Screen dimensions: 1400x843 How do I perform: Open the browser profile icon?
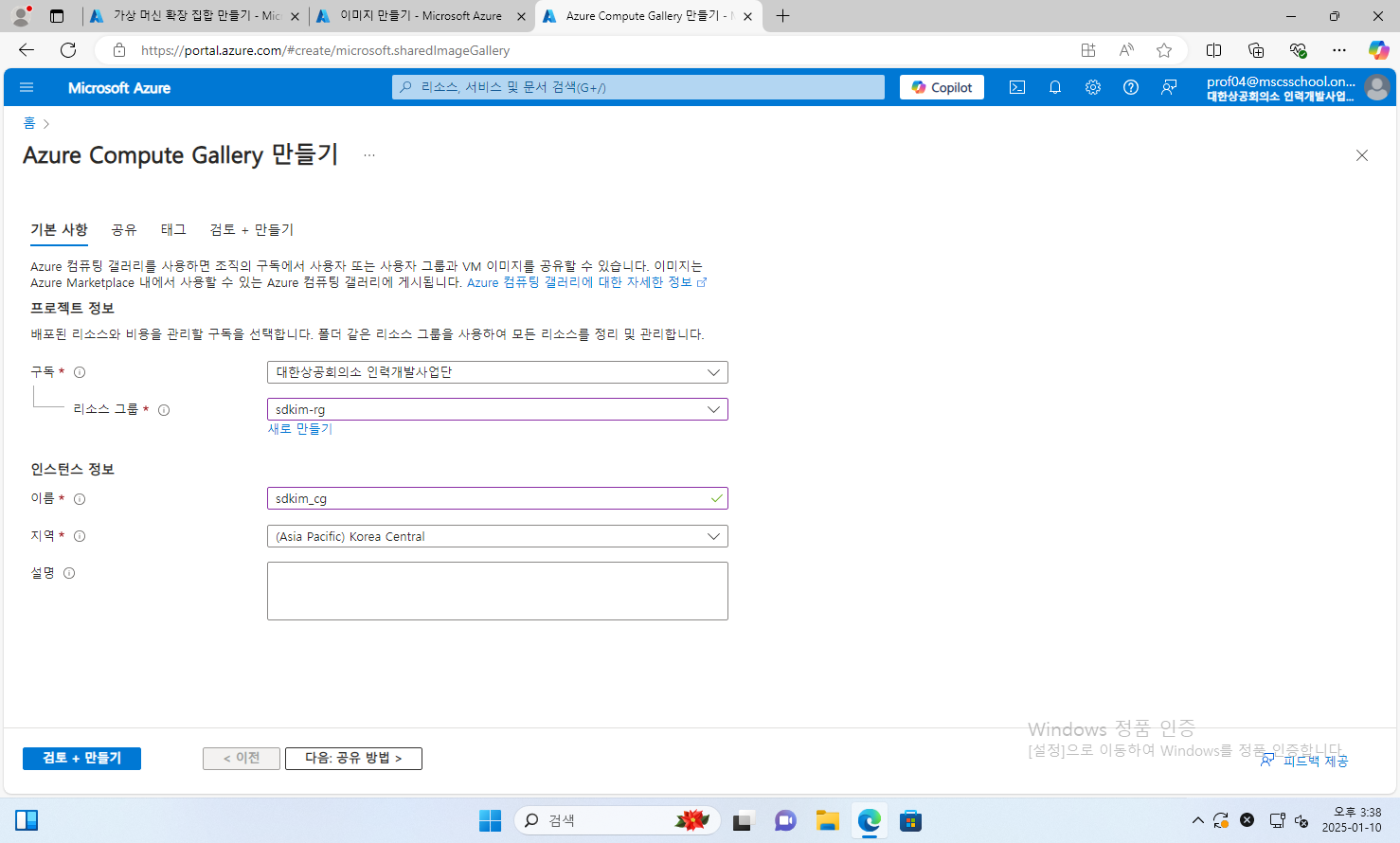pos(21,16)
